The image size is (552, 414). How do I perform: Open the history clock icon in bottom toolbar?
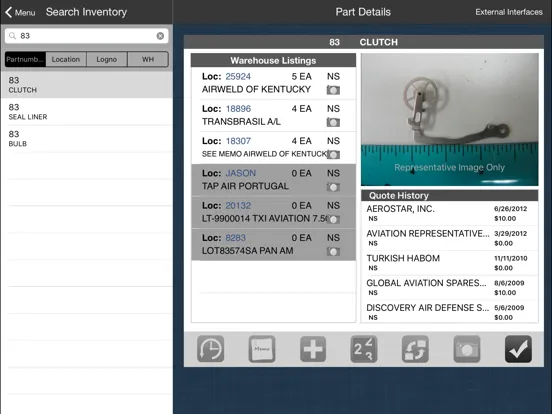[x=211, y=349]
